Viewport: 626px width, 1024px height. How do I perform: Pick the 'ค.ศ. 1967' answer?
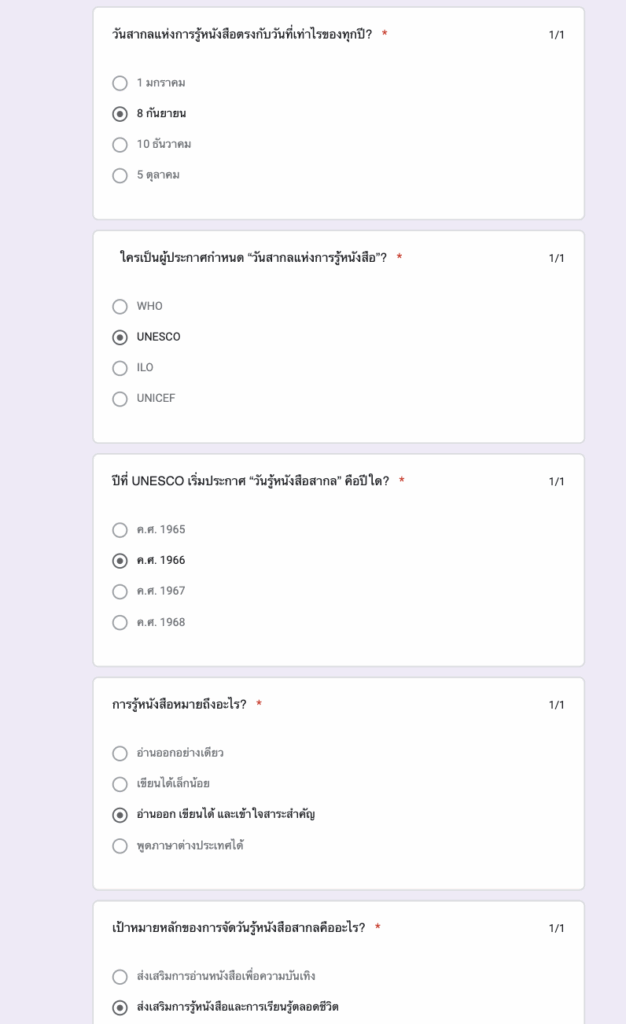click(120, 592)
